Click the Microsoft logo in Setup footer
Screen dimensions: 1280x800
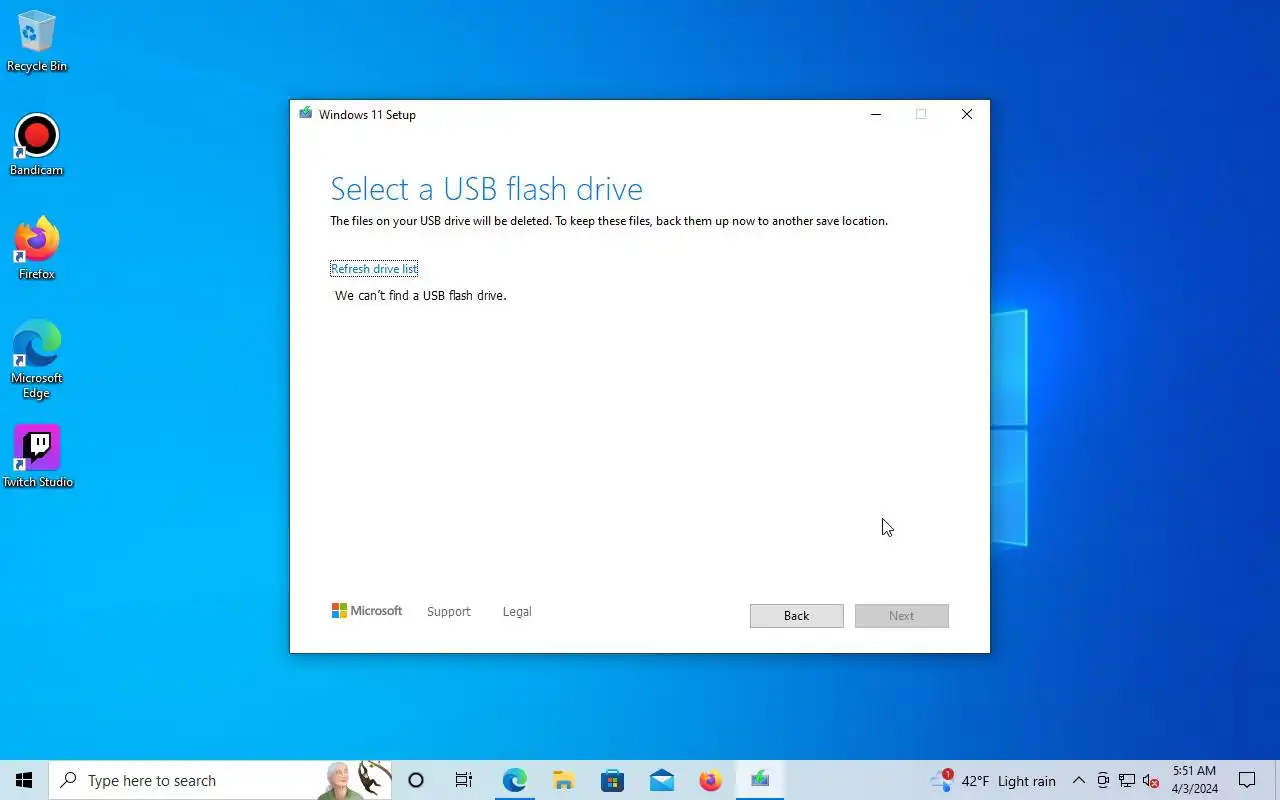[367, 611]
